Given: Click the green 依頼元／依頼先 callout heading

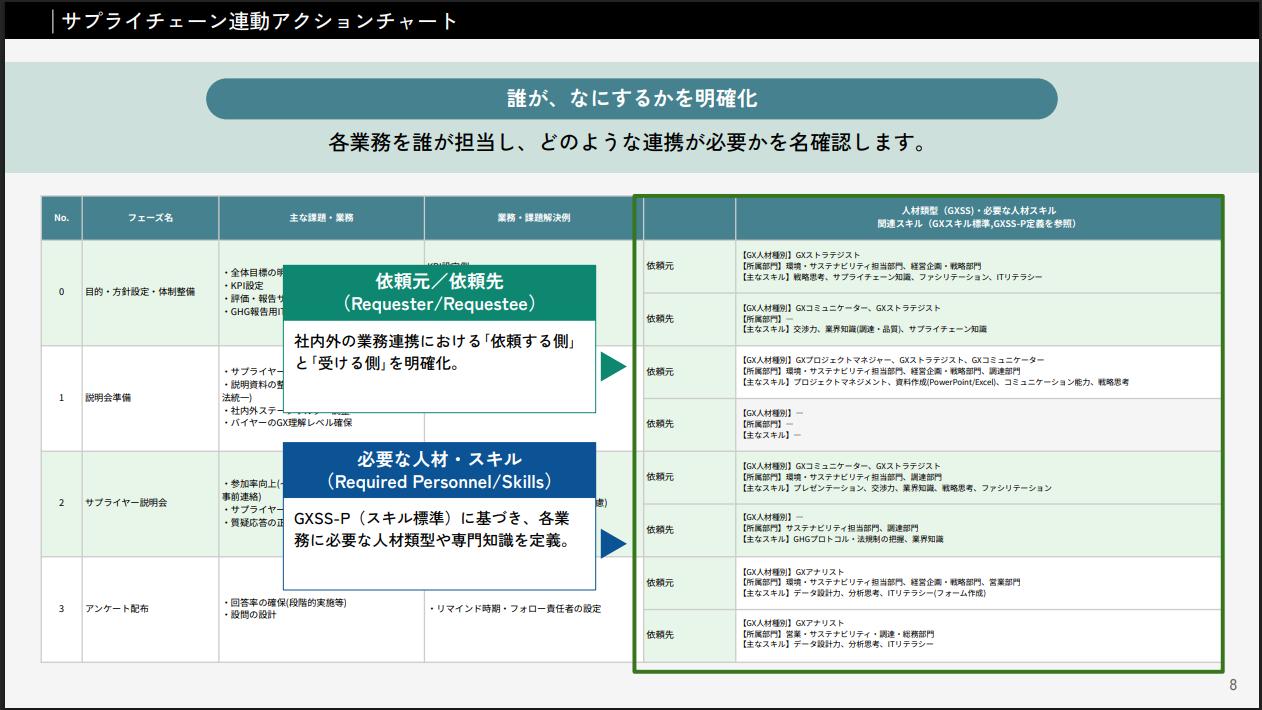Looking at the screenshot, I should (x=439, y=292).
